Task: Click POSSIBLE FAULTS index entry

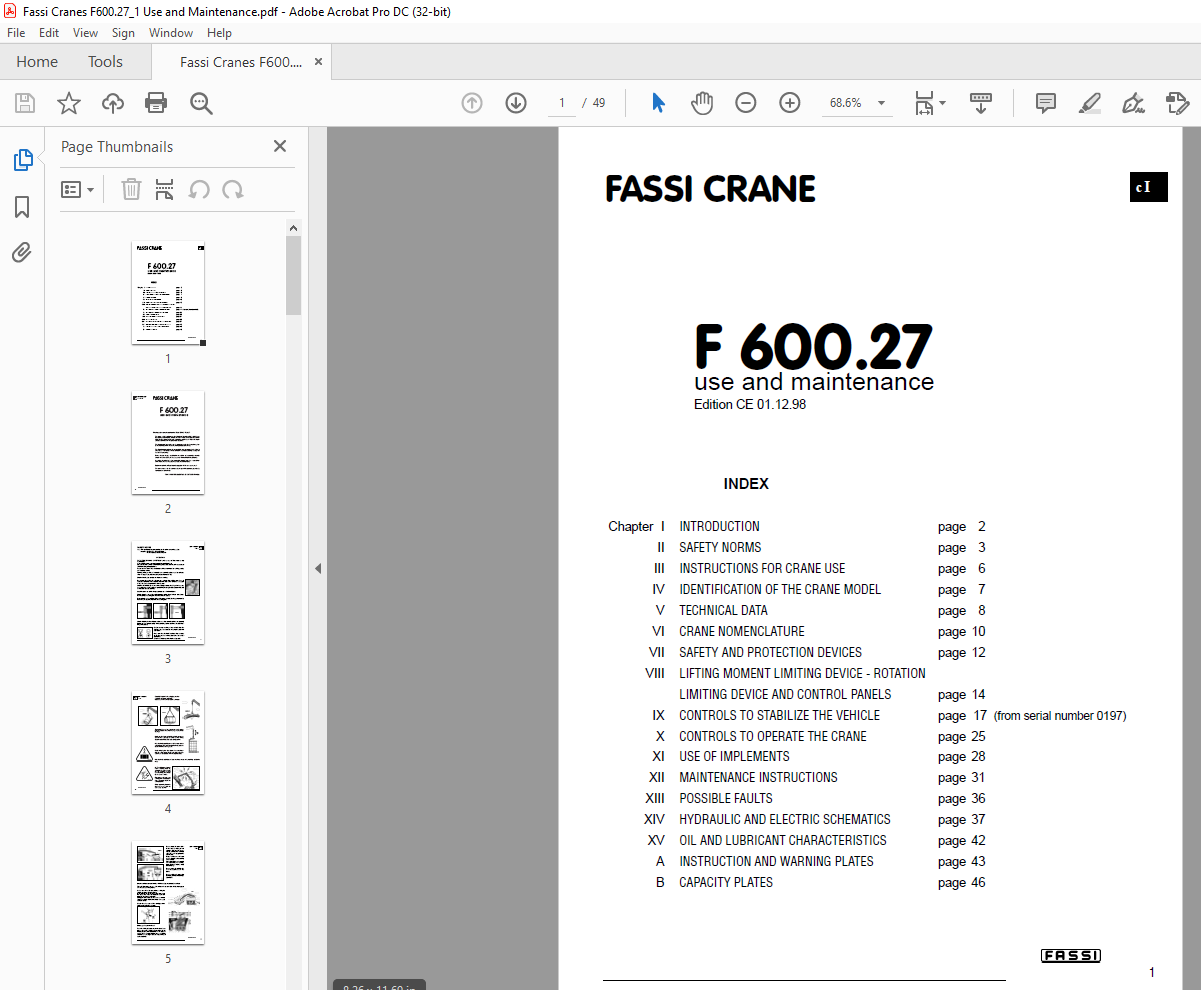Action: 726,798
